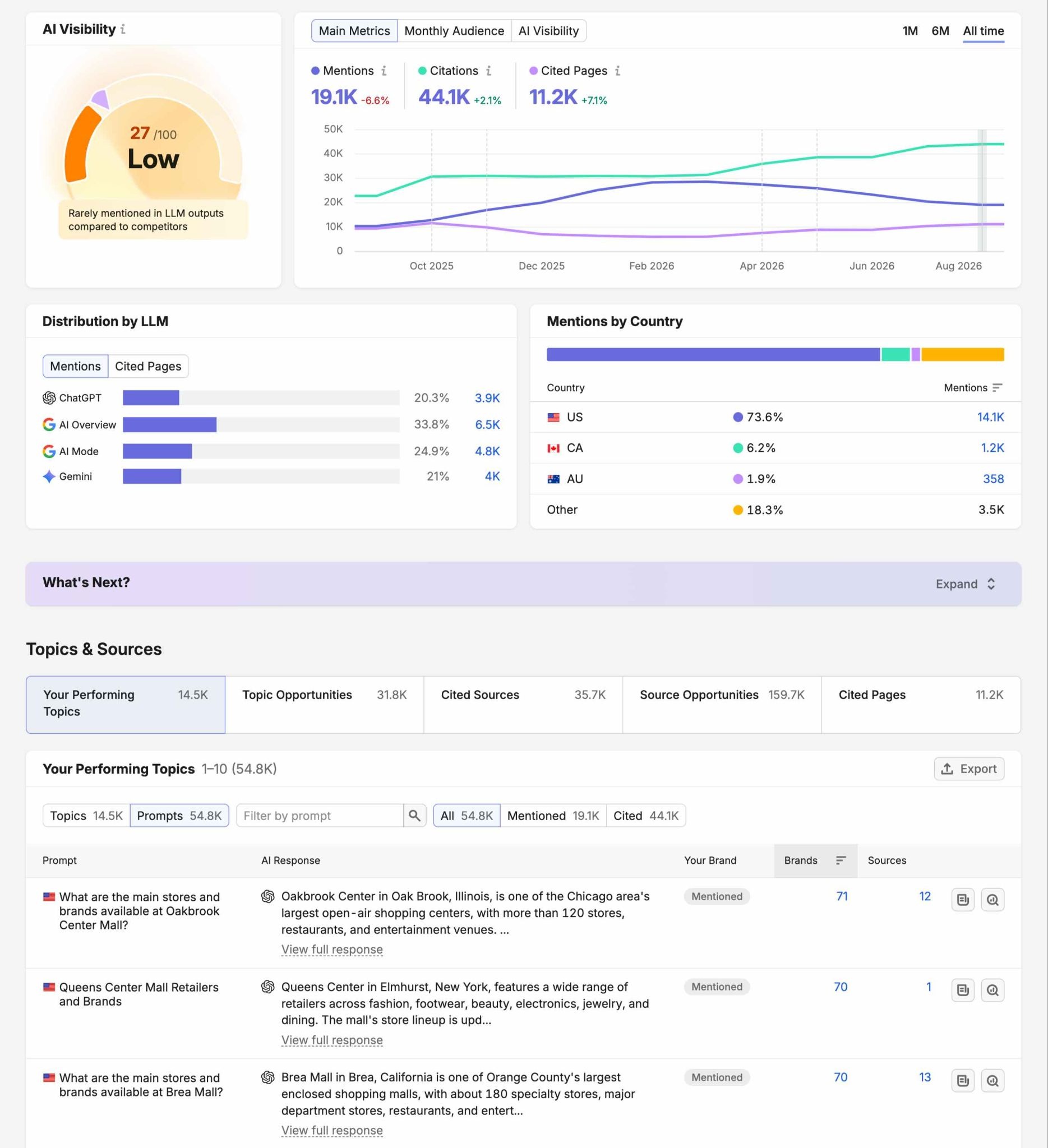This screenshot has height=1148, width=1048.
Task: Click the Cited Pages metric info icon
Action: 618,71
